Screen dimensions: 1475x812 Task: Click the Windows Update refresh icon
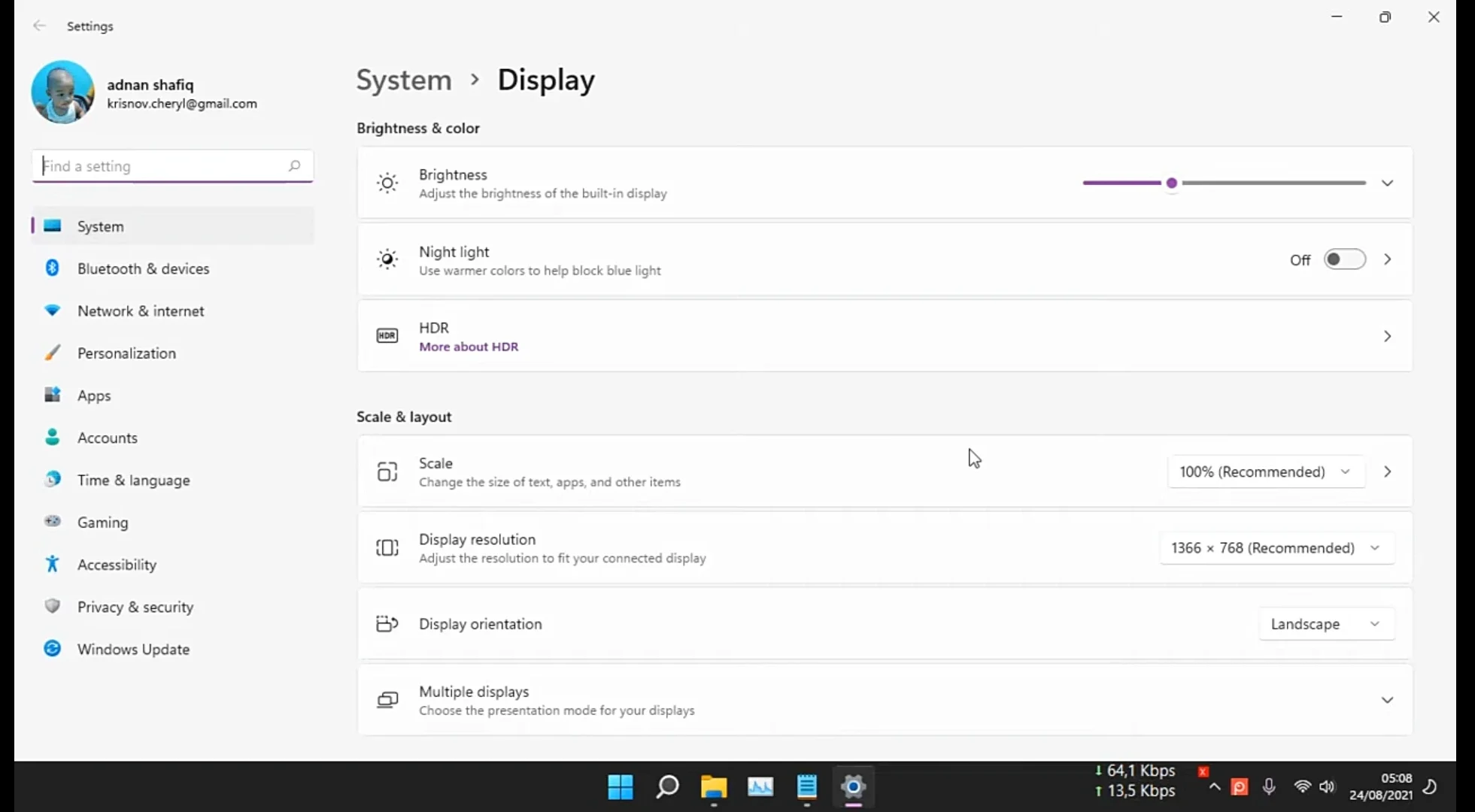tap(52, 648)
